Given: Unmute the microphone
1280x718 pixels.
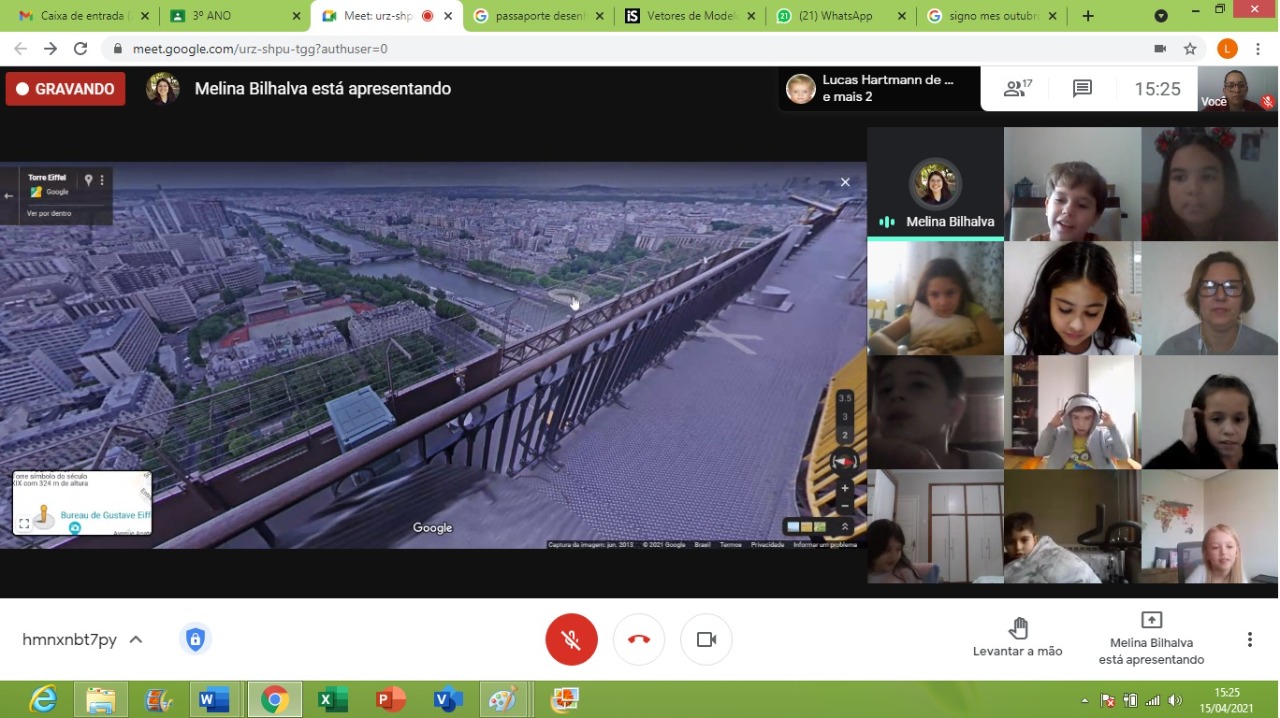Looking at the screenshot, I should tap(571, 639).
